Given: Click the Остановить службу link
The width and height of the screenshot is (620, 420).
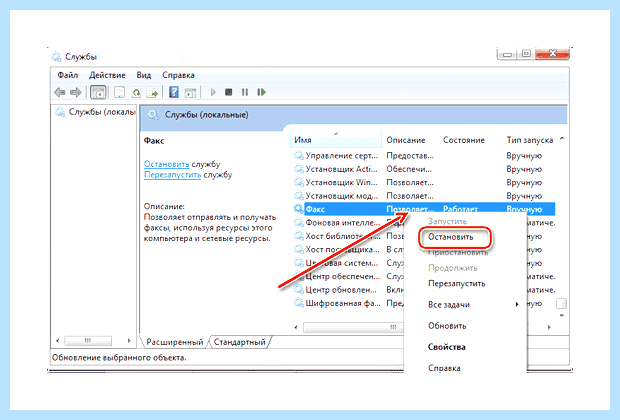Looking at the screenshot, I should click(166, 164).
